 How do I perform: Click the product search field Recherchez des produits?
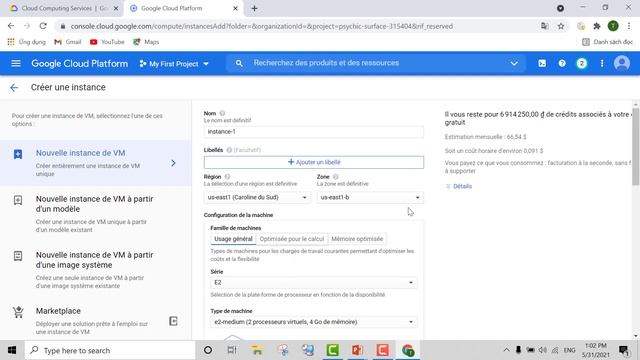pos(327,63)
